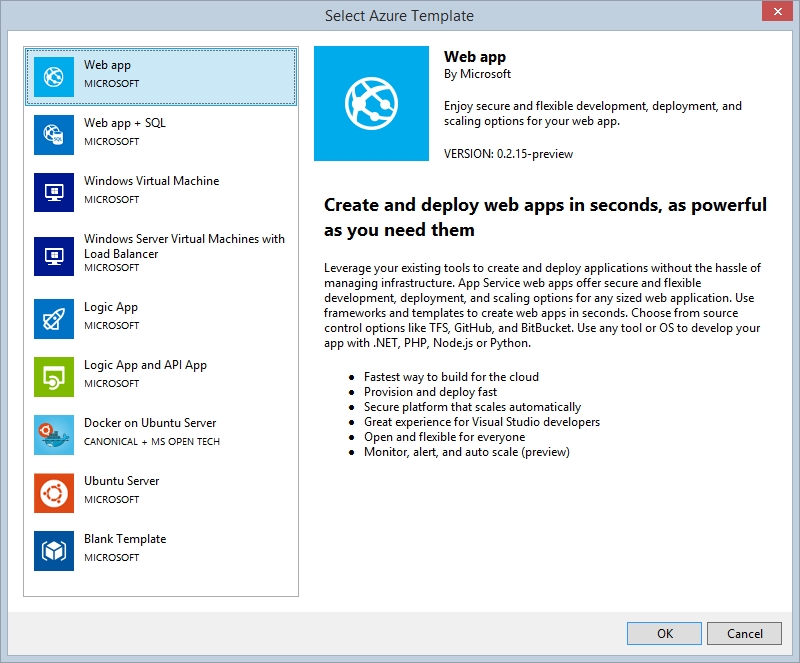Click Monitor, alert, and auto scale bullet
Viewport: 800px width, 663px height.
pyautogui.click(x=466, y=452)
